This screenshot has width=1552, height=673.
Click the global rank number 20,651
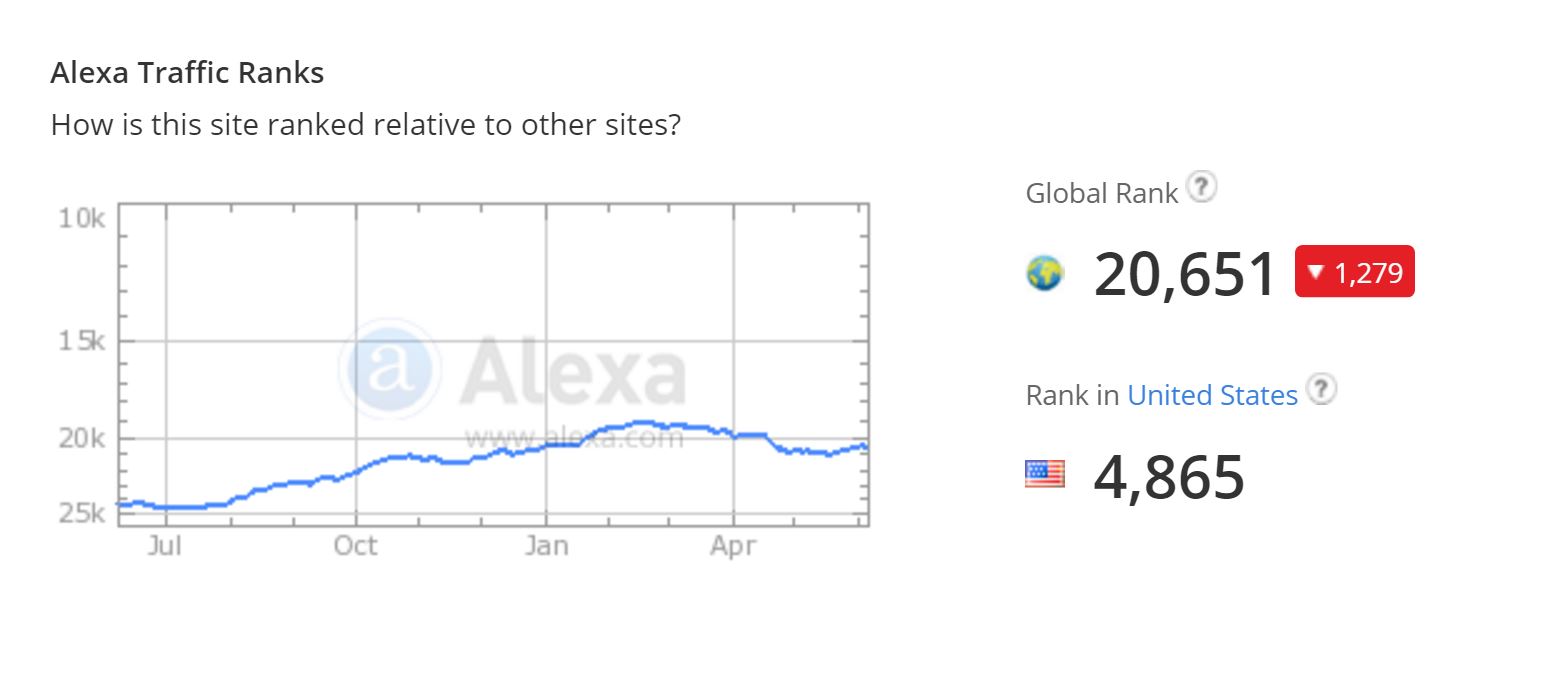1185,274
